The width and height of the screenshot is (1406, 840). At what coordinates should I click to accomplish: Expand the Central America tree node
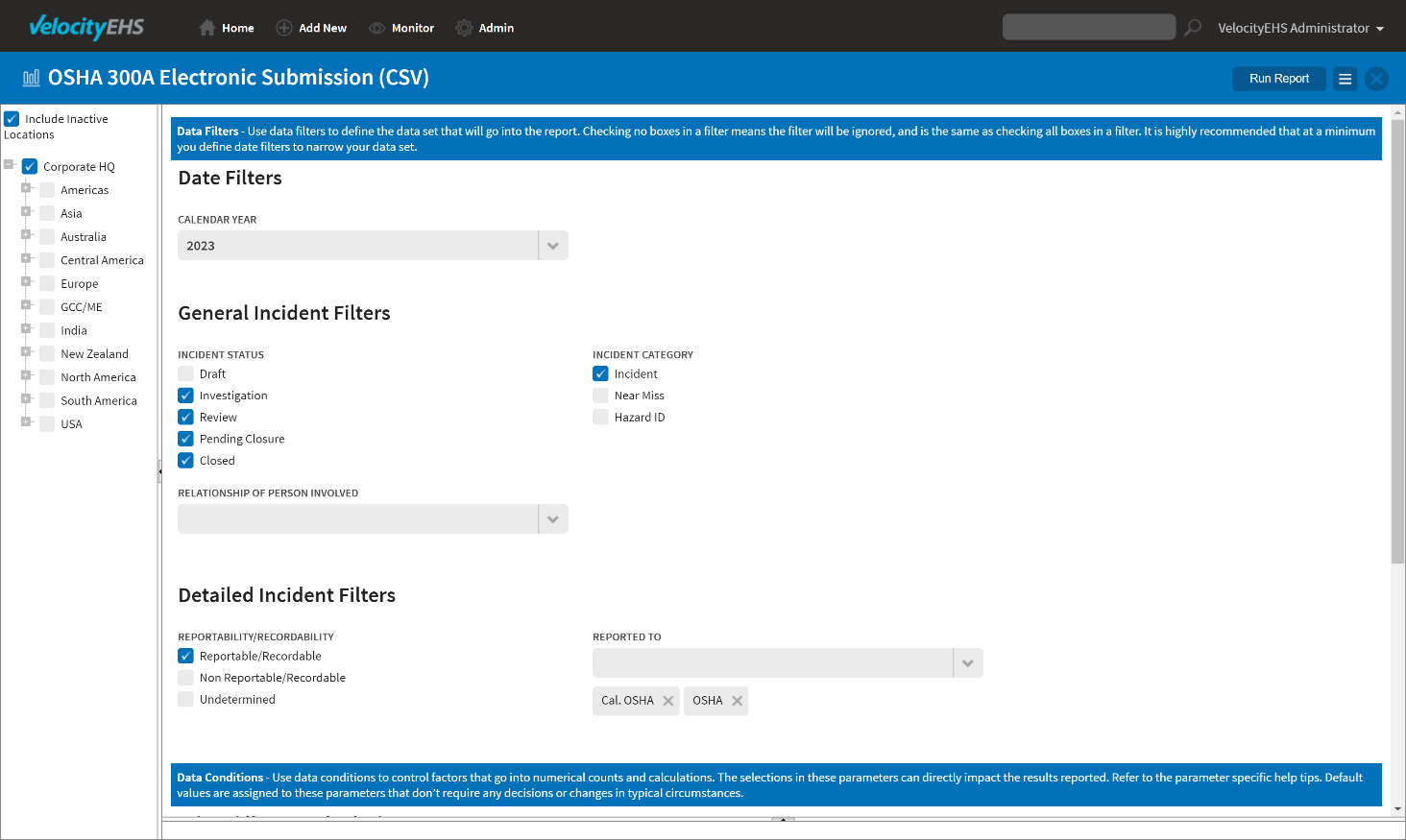click(26, 257)
